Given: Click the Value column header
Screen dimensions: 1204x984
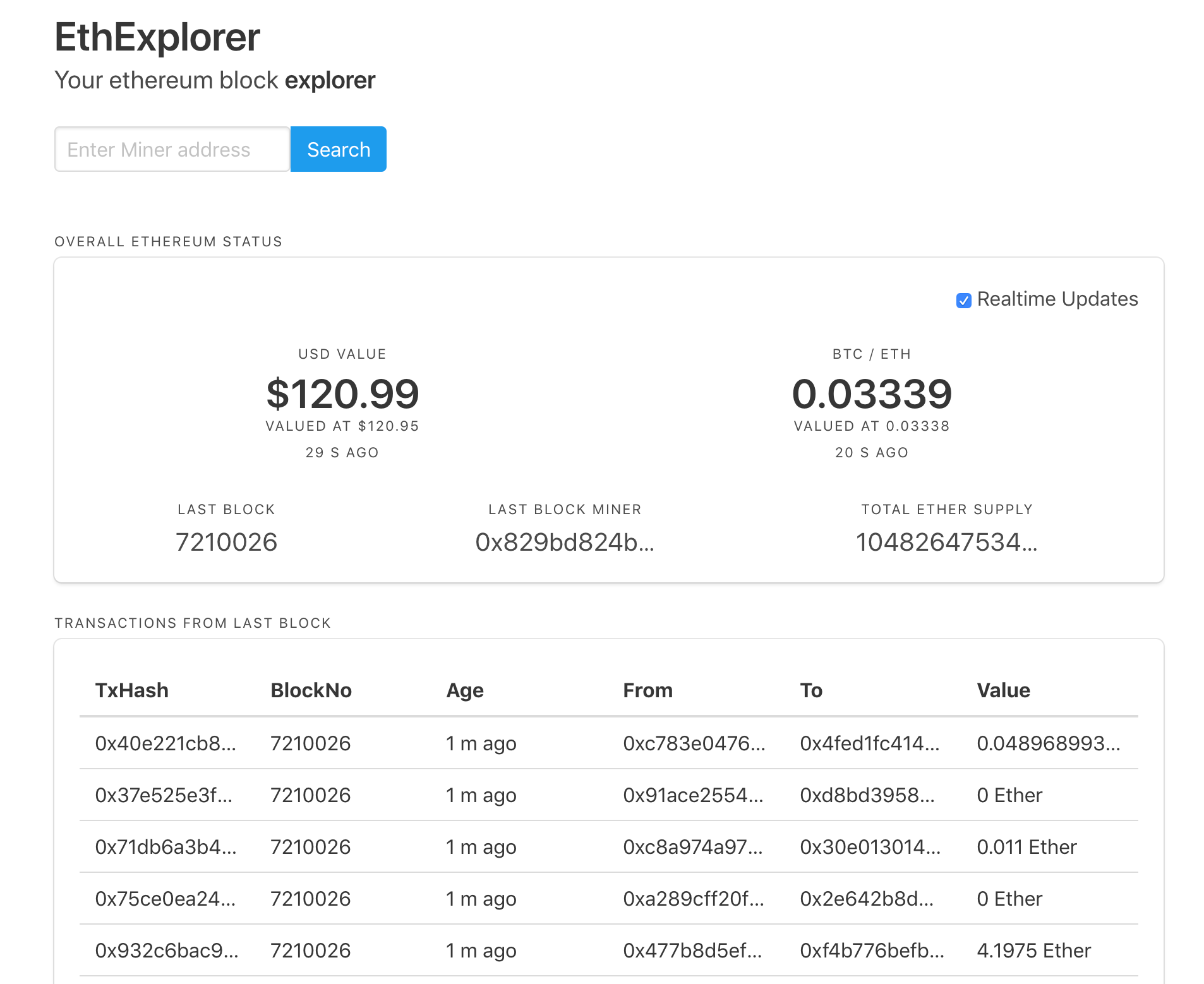Looking at the screenshot, I should [1003, 690].
